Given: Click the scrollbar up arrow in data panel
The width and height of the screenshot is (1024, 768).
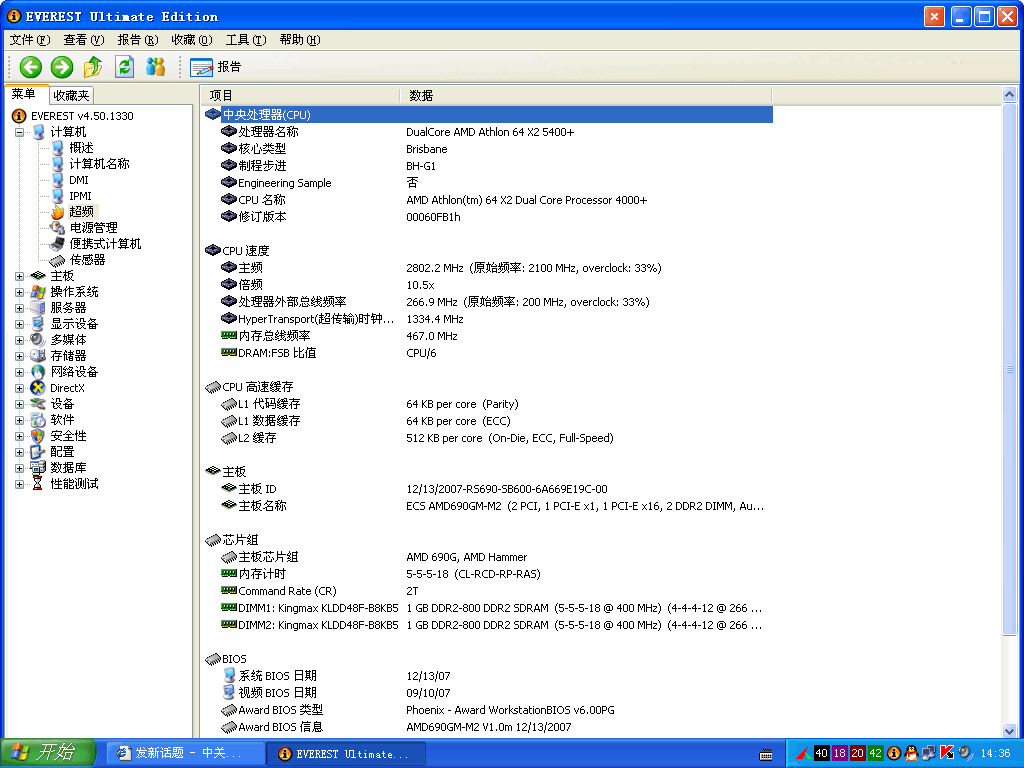Looking at the screenshot, I should tap(1010, 95).
